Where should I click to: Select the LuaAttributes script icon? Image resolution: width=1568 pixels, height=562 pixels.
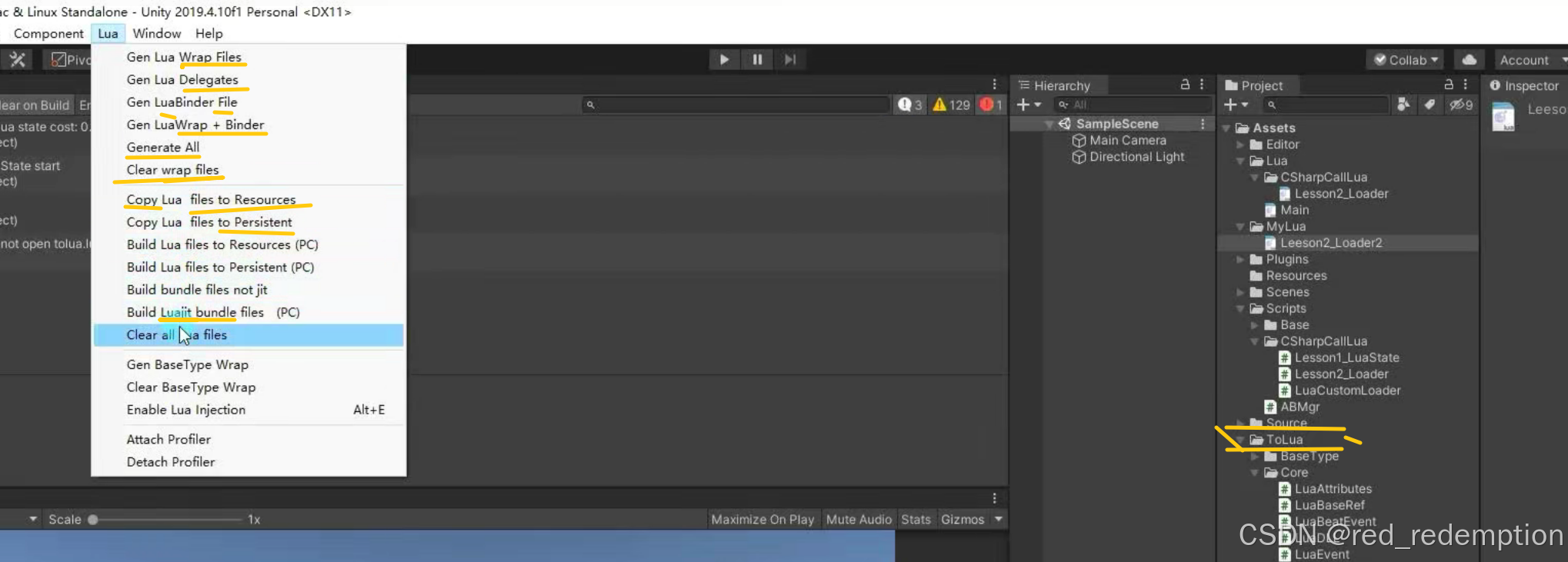tap(1285, 489)
